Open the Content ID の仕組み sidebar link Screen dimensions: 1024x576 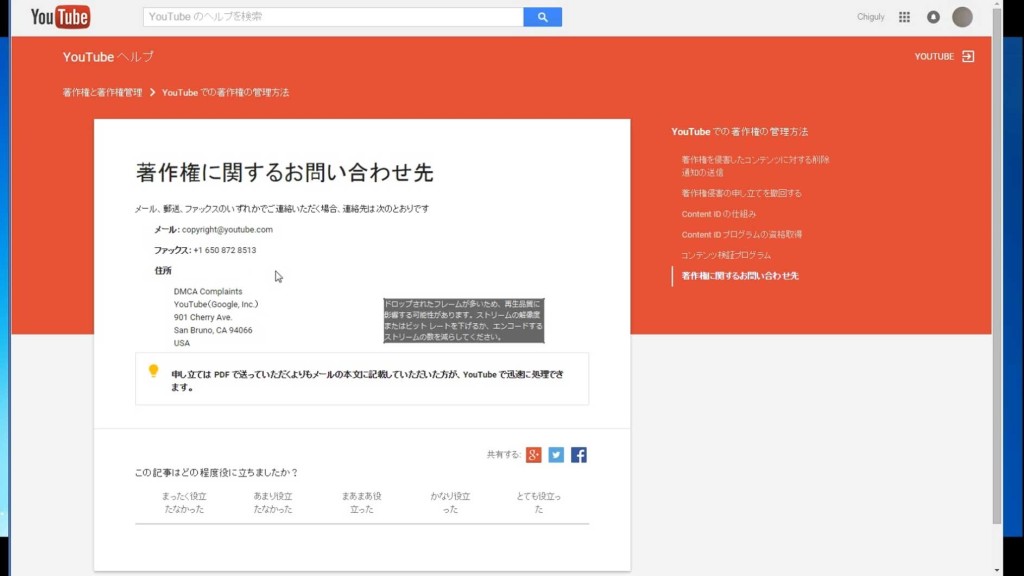pos(718,214)
